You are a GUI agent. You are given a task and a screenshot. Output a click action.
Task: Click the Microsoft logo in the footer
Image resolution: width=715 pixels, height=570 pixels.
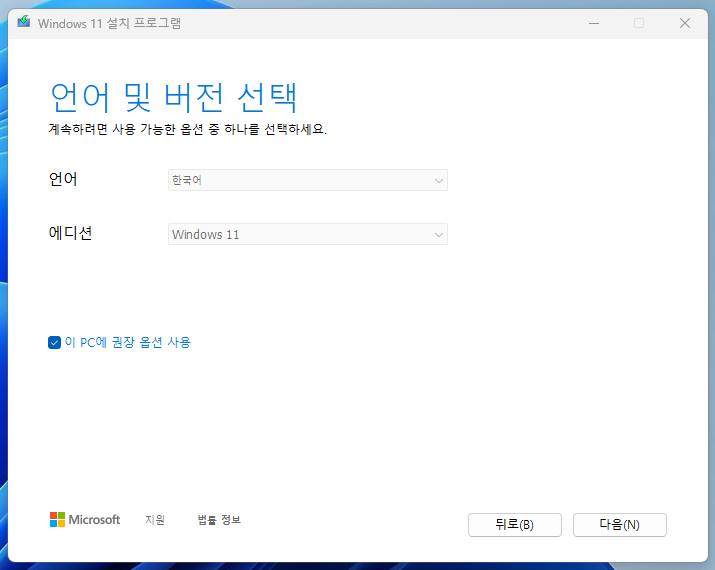coord(85,519)
